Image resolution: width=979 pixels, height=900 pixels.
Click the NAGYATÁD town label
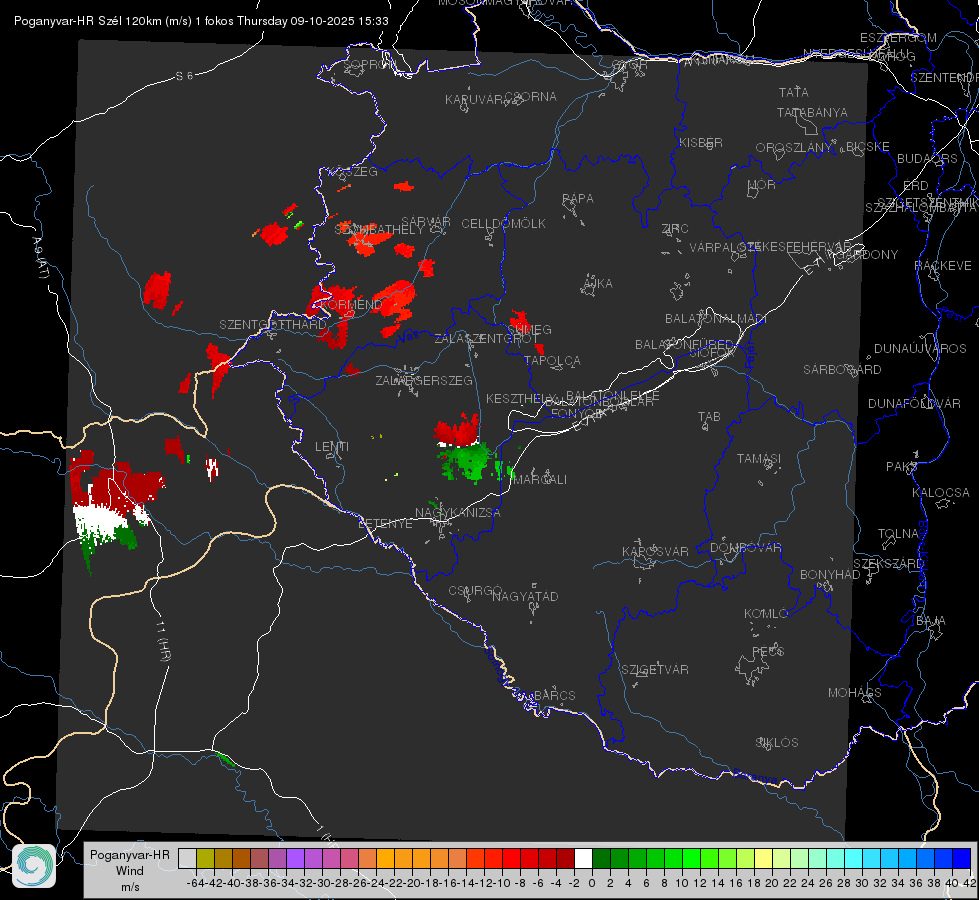click(x=525, y=596)
